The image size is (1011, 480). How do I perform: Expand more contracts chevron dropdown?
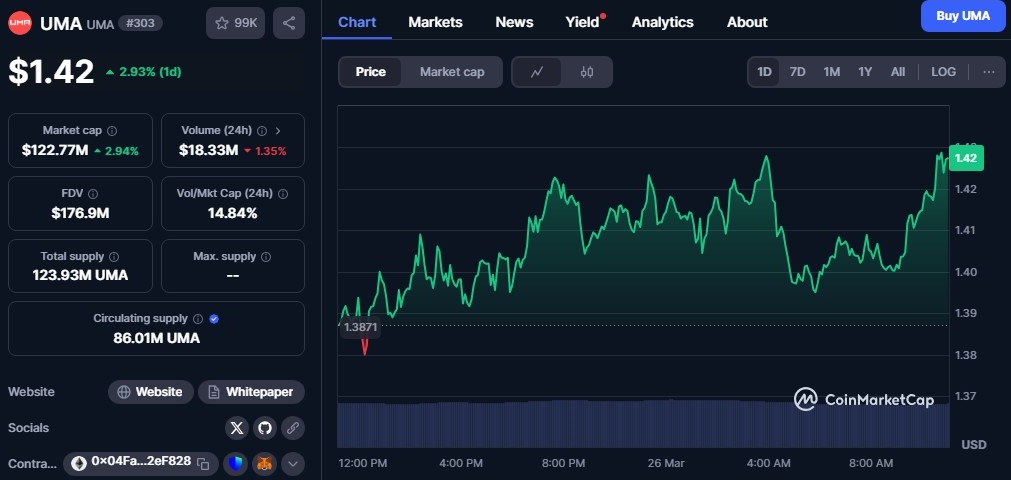coord(293,463)
